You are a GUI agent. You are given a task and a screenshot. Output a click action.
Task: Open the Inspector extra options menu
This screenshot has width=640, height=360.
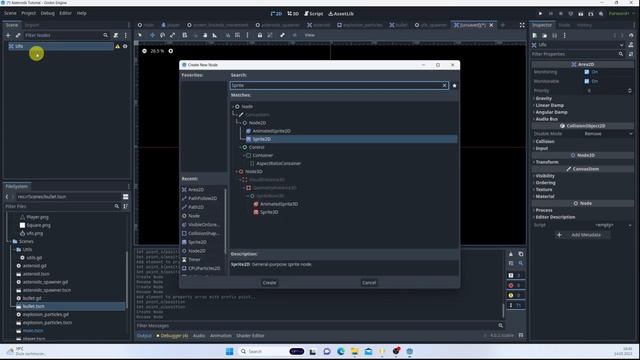pyautogui.click(x=564, y=36)
